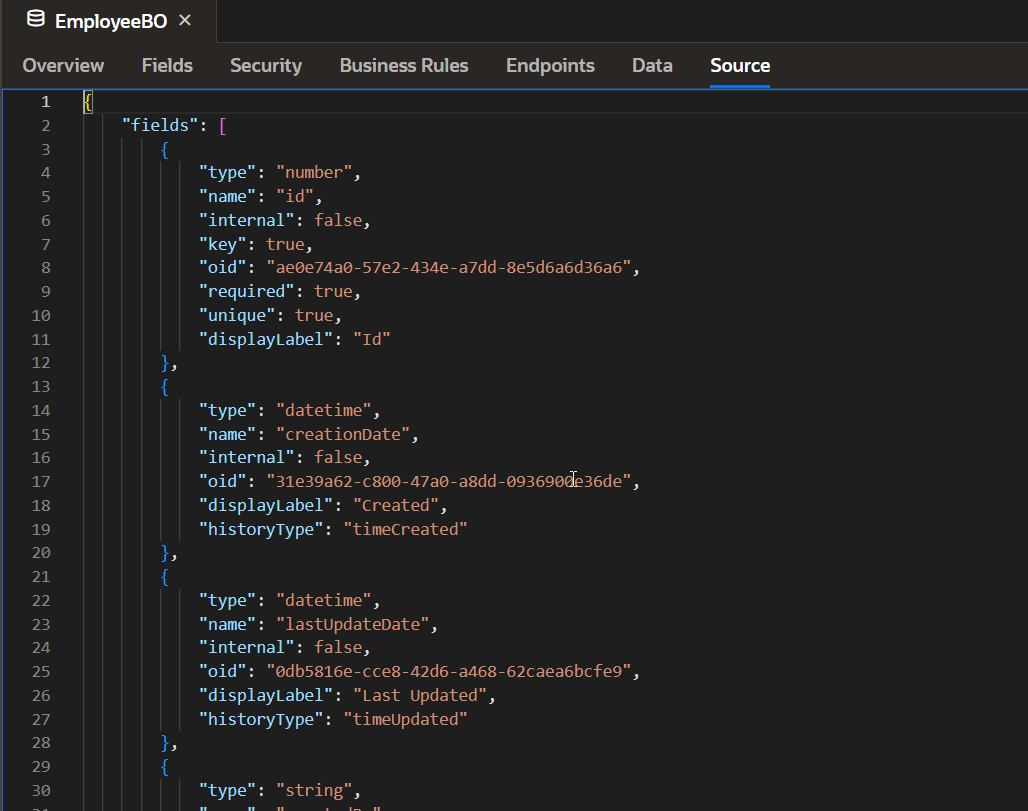Select the Source tab
The image size is (1028, 811).
coord(740,66)
